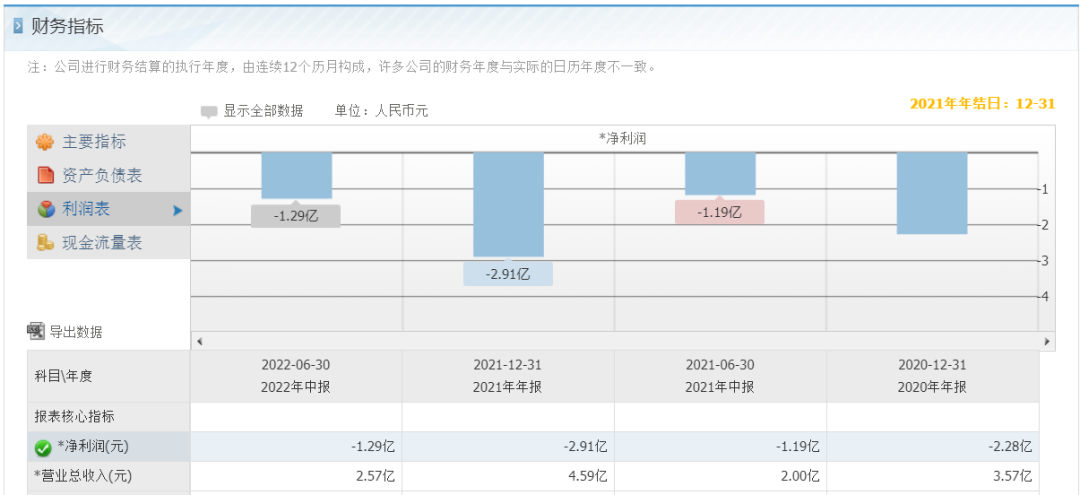Click the 显示全部数据 label
Image resolution: width=1080 pixels, height=495 pixels.
click(263, 111)
